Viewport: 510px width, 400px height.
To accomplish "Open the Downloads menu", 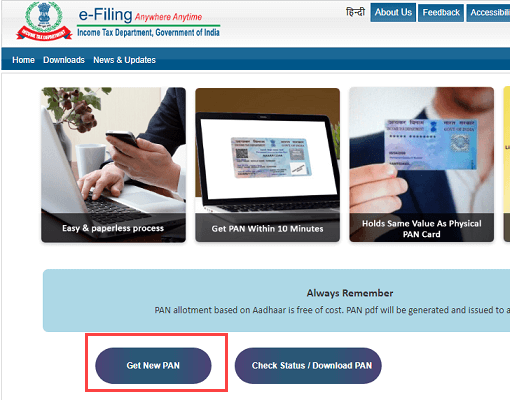I will point(64,60).
